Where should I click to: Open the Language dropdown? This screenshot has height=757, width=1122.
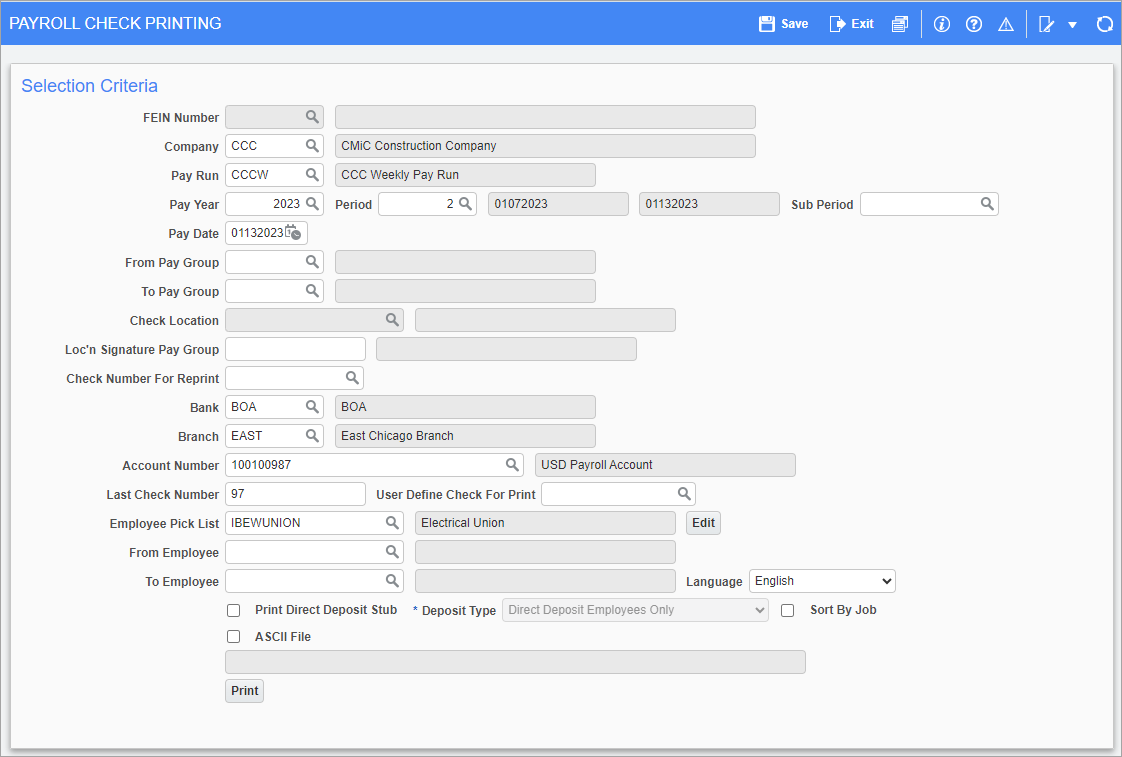[822, 581]
